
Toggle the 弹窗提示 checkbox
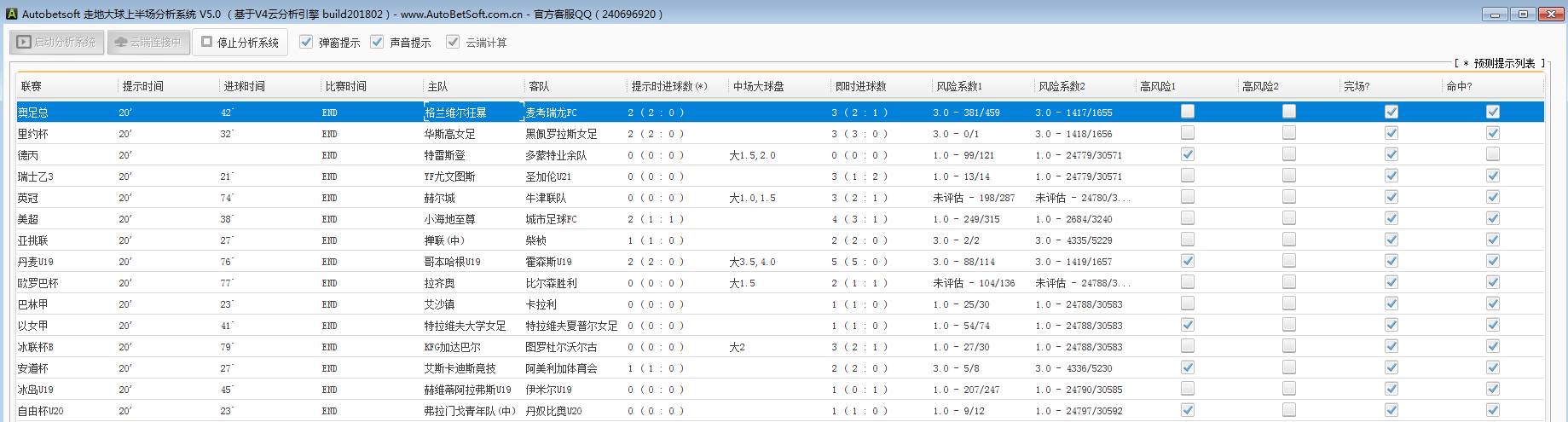click(x=307, y=42)
